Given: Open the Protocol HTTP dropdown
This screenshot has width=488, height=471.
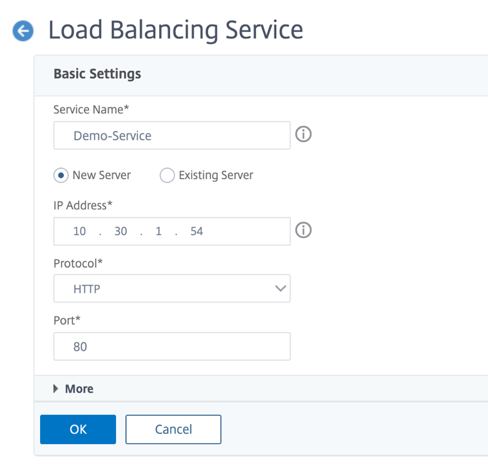Looking at the screenshot, I should [172, 288].
